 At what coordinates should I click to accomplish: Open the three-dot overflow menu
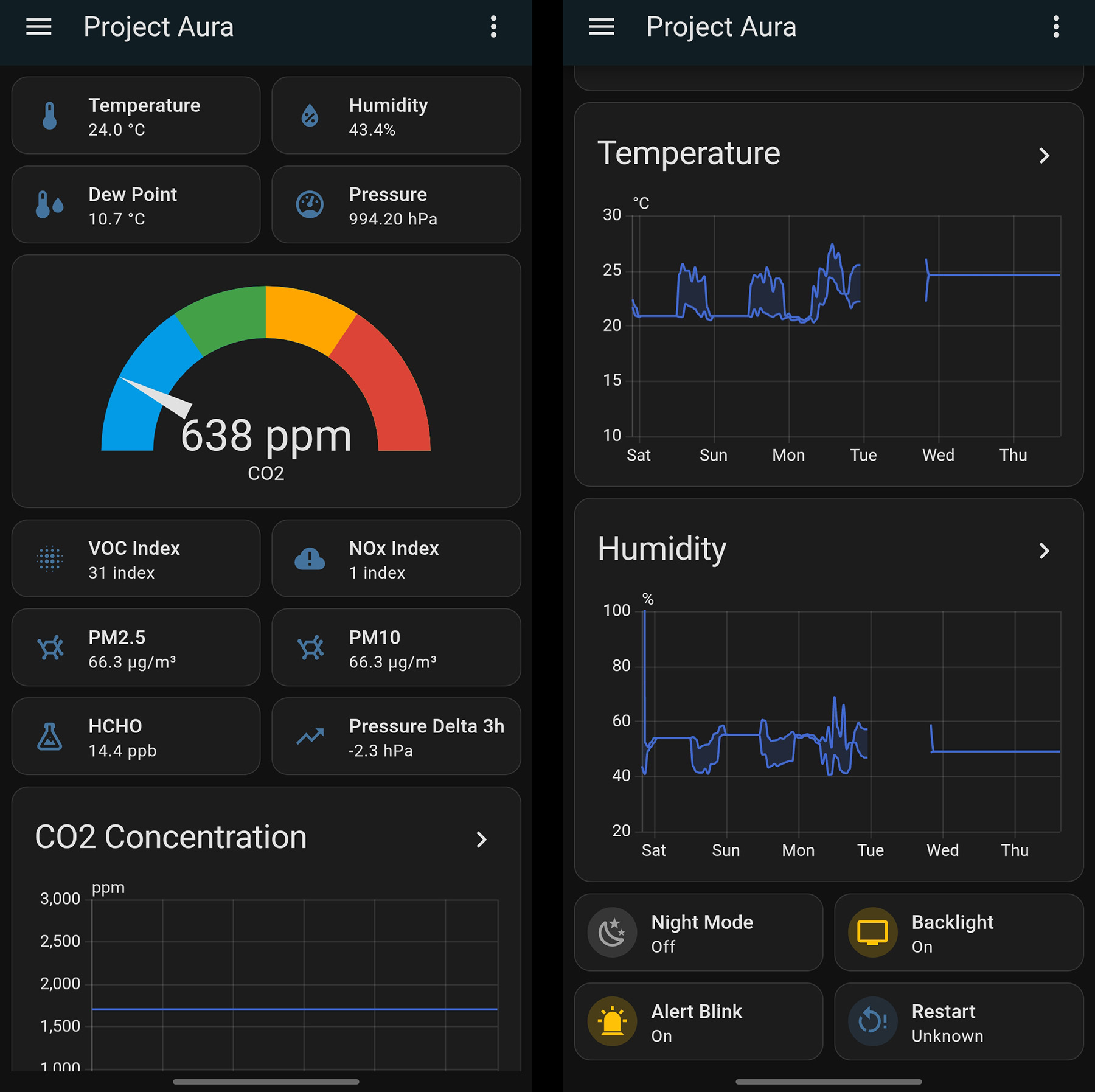[x=494, y=27]
